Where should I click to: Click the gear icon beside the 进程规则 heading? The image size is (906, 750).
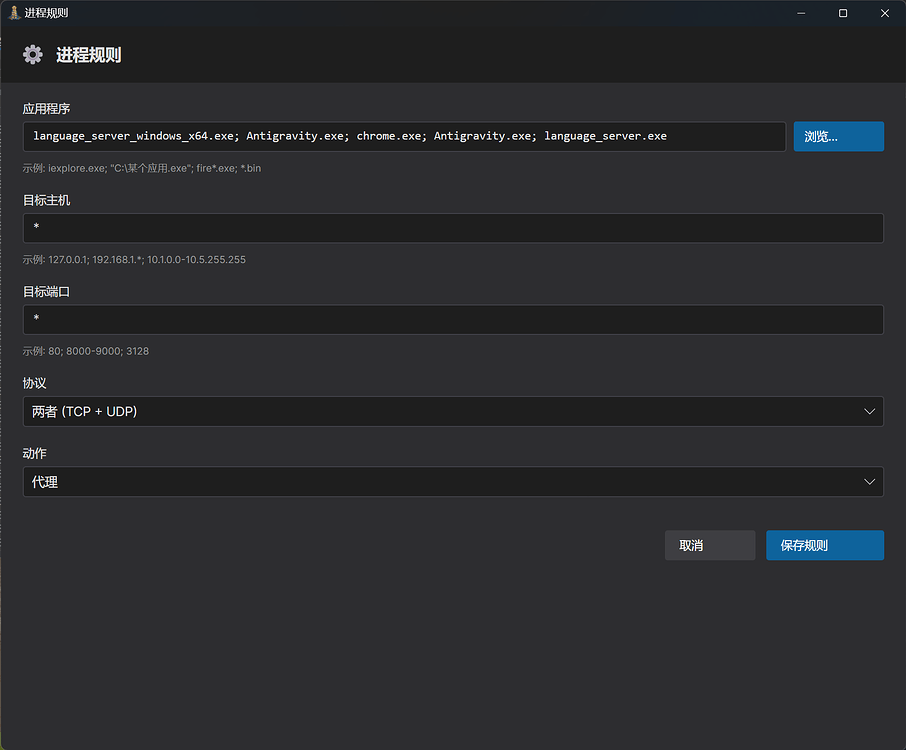coord(32,55)
